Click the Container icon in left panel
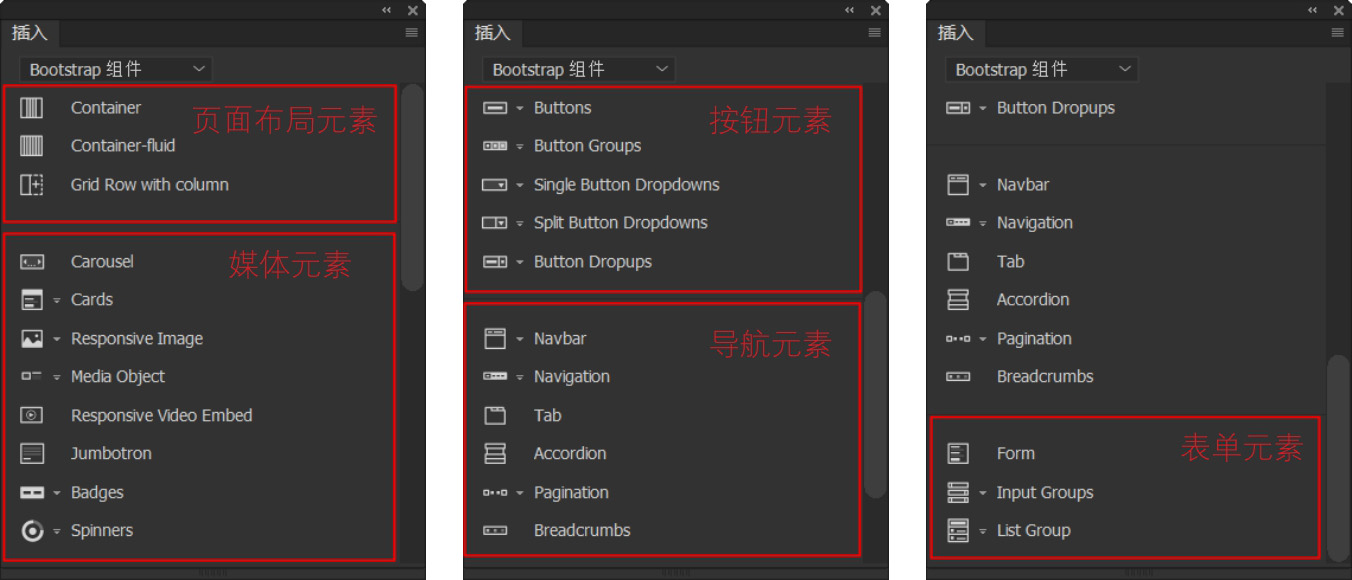Screen dimensions: 1352x580 [x=32, y=108]
